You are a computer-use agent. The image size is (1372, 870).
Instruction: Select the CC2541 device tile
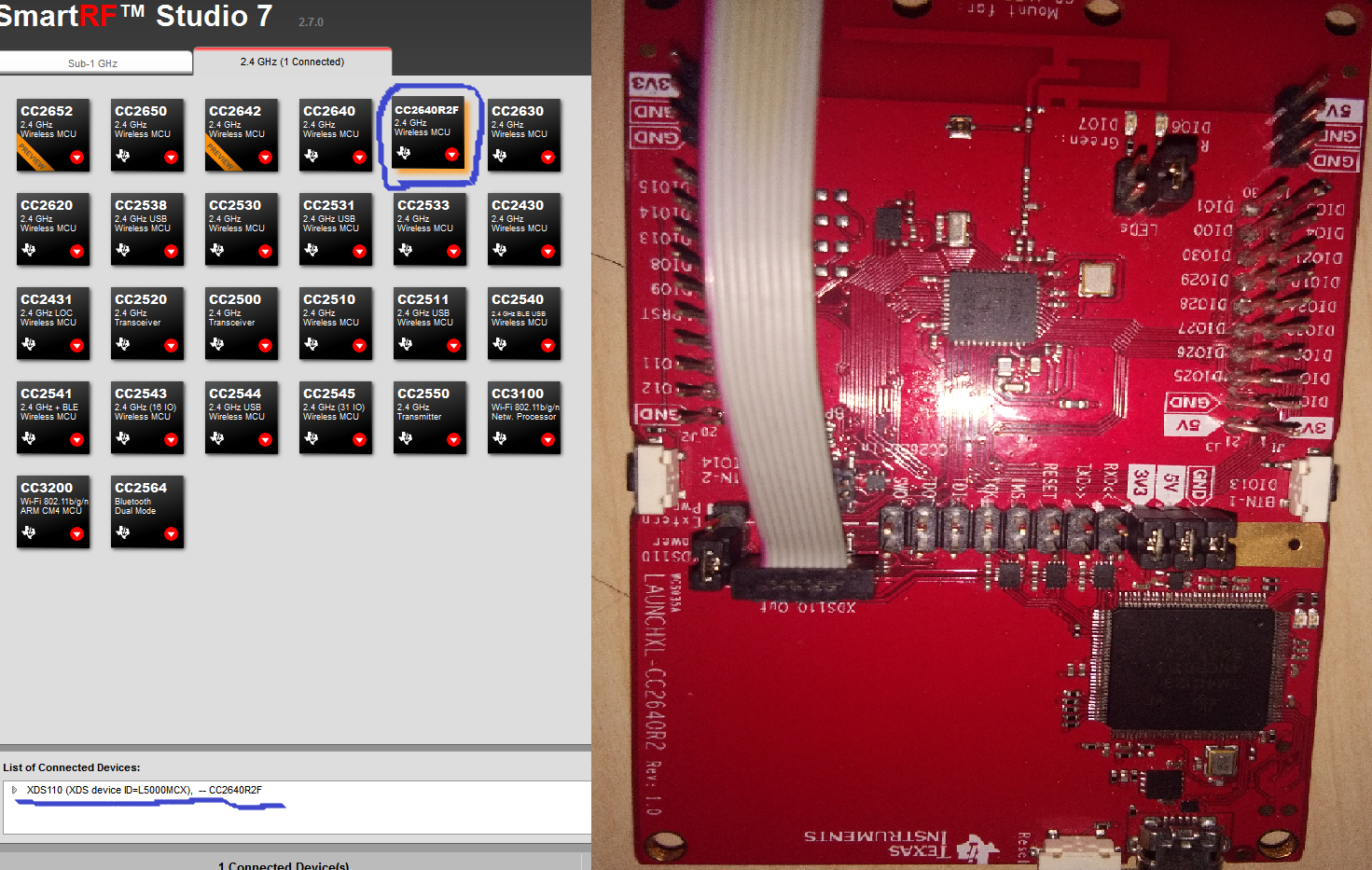(x=53, y=418)
